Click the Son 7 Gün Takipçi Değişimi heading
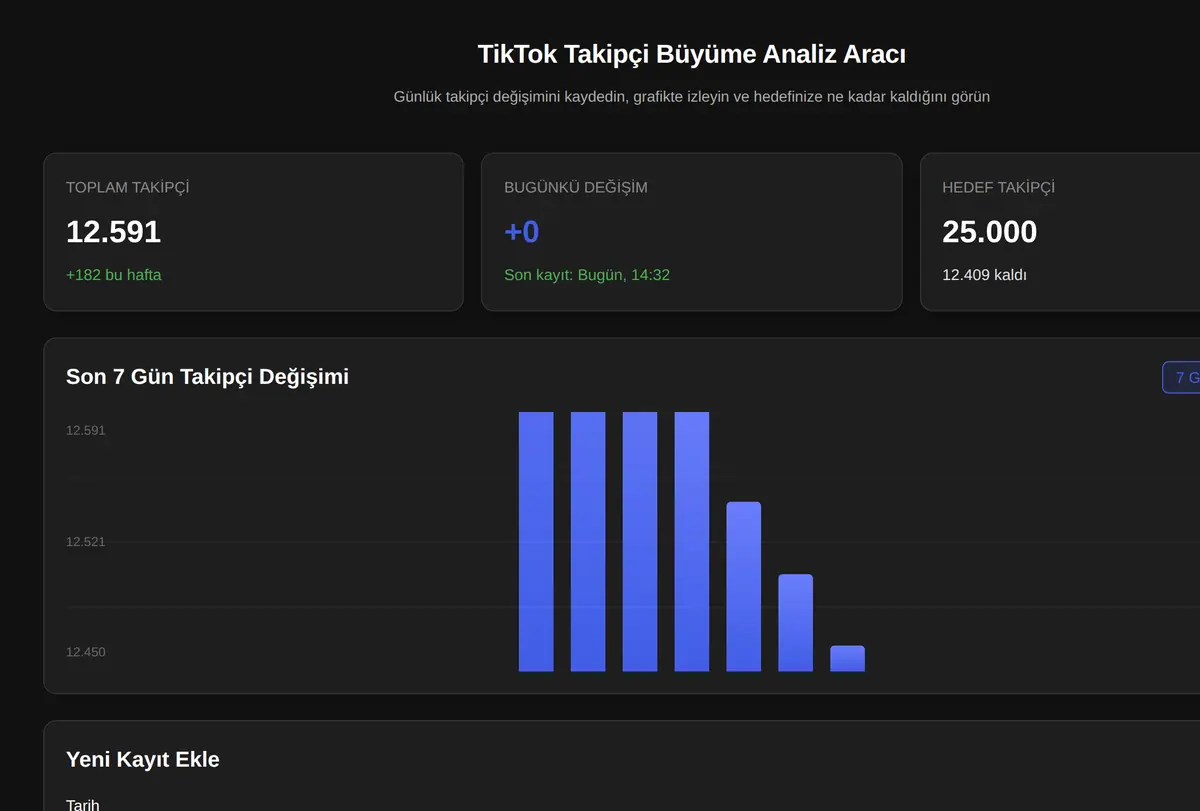The height and width of the screenshot is (811, 1200). click(207, 377)
